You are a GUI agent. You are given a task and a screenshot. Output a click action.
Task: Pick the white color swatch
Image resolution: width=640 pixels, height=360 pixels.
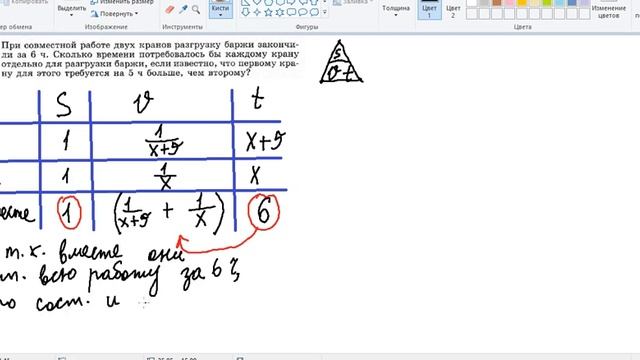472,3
